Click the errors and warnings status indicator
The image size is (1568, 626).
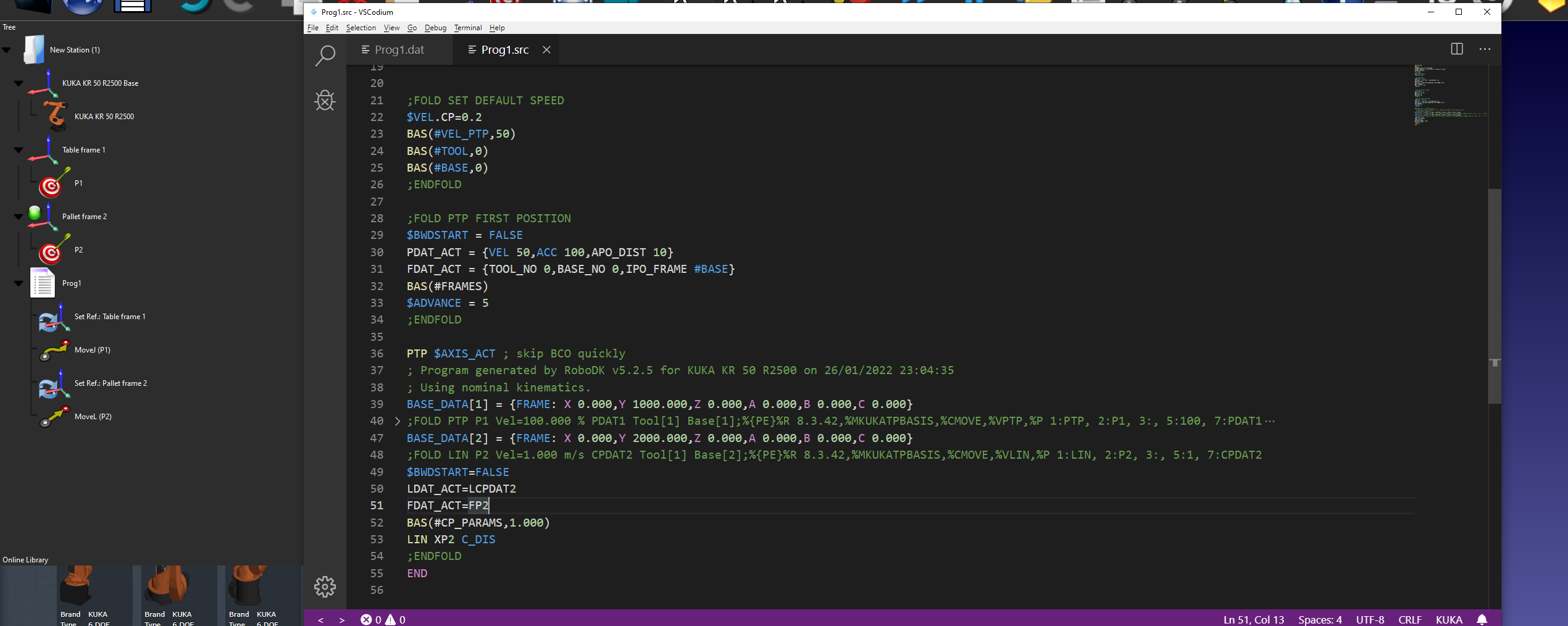click(x=383, y=619)
